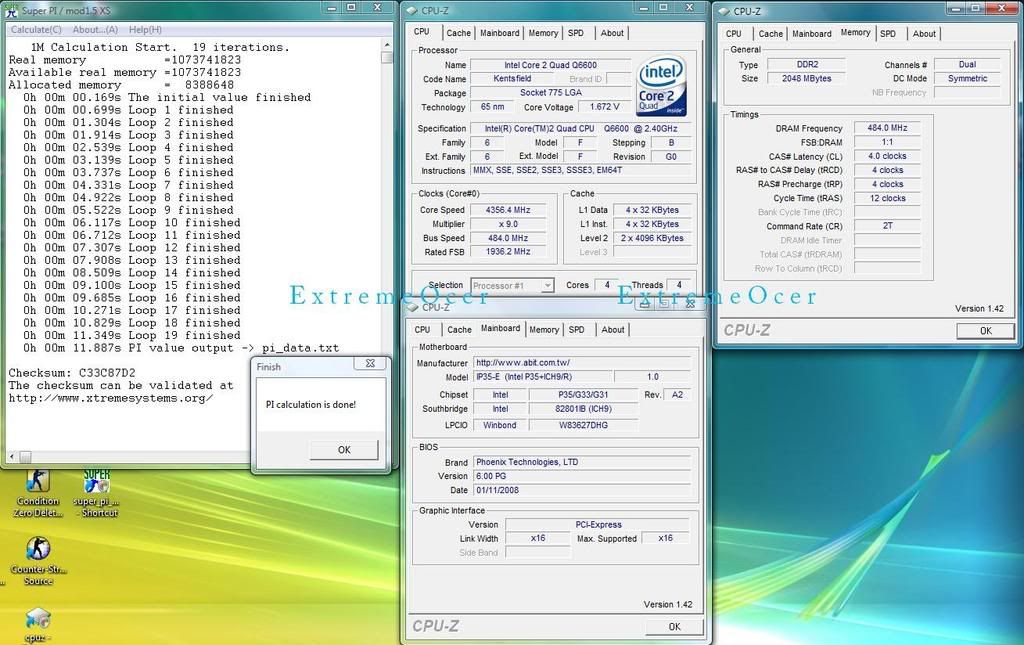1024x645 pixels.
Task: Open the Help(H) menu in Super PI
Action: click(x=145, y=30)
